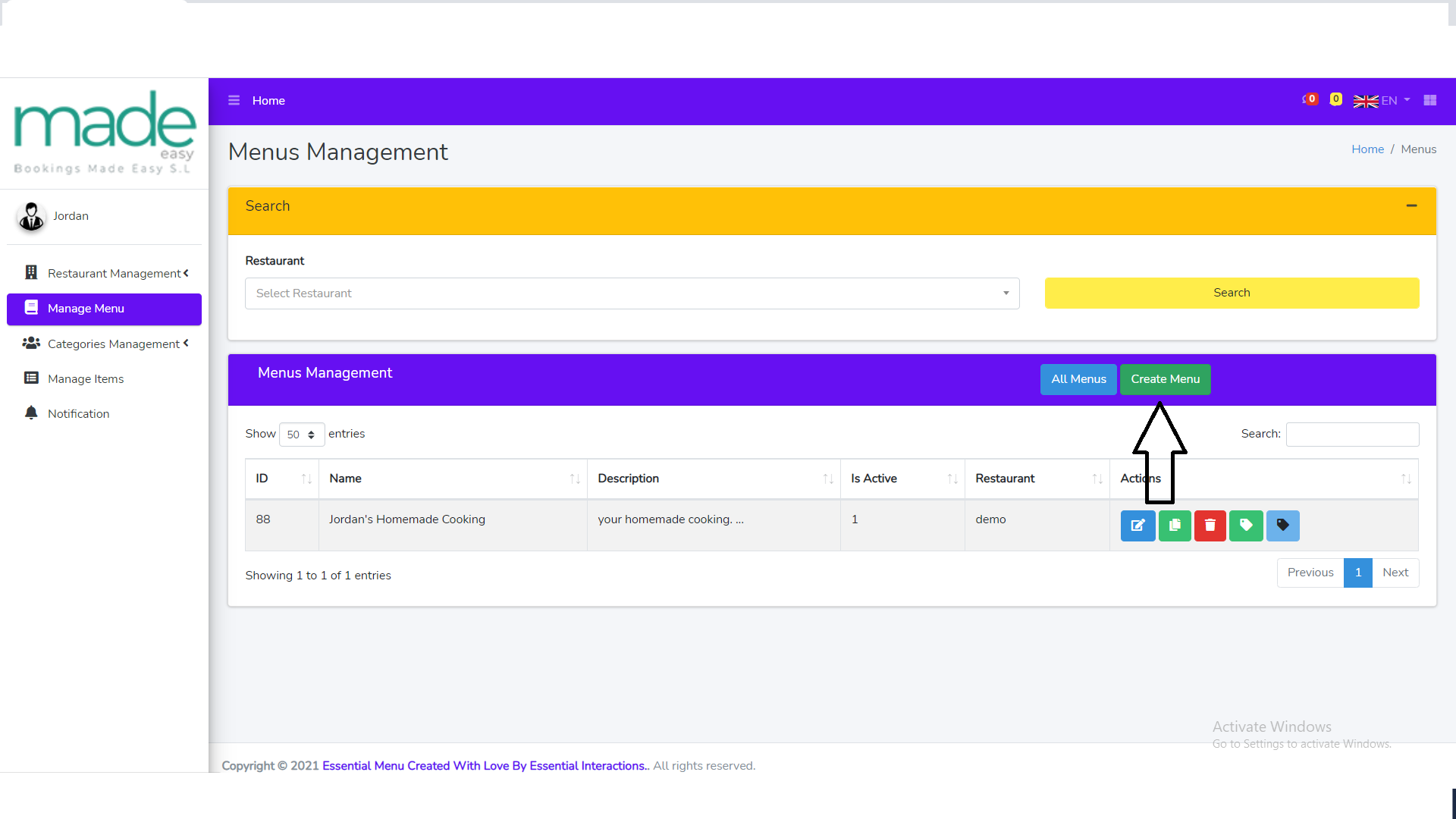
Task: Open the EN language dropdown
Action: tap(1395, 100)
